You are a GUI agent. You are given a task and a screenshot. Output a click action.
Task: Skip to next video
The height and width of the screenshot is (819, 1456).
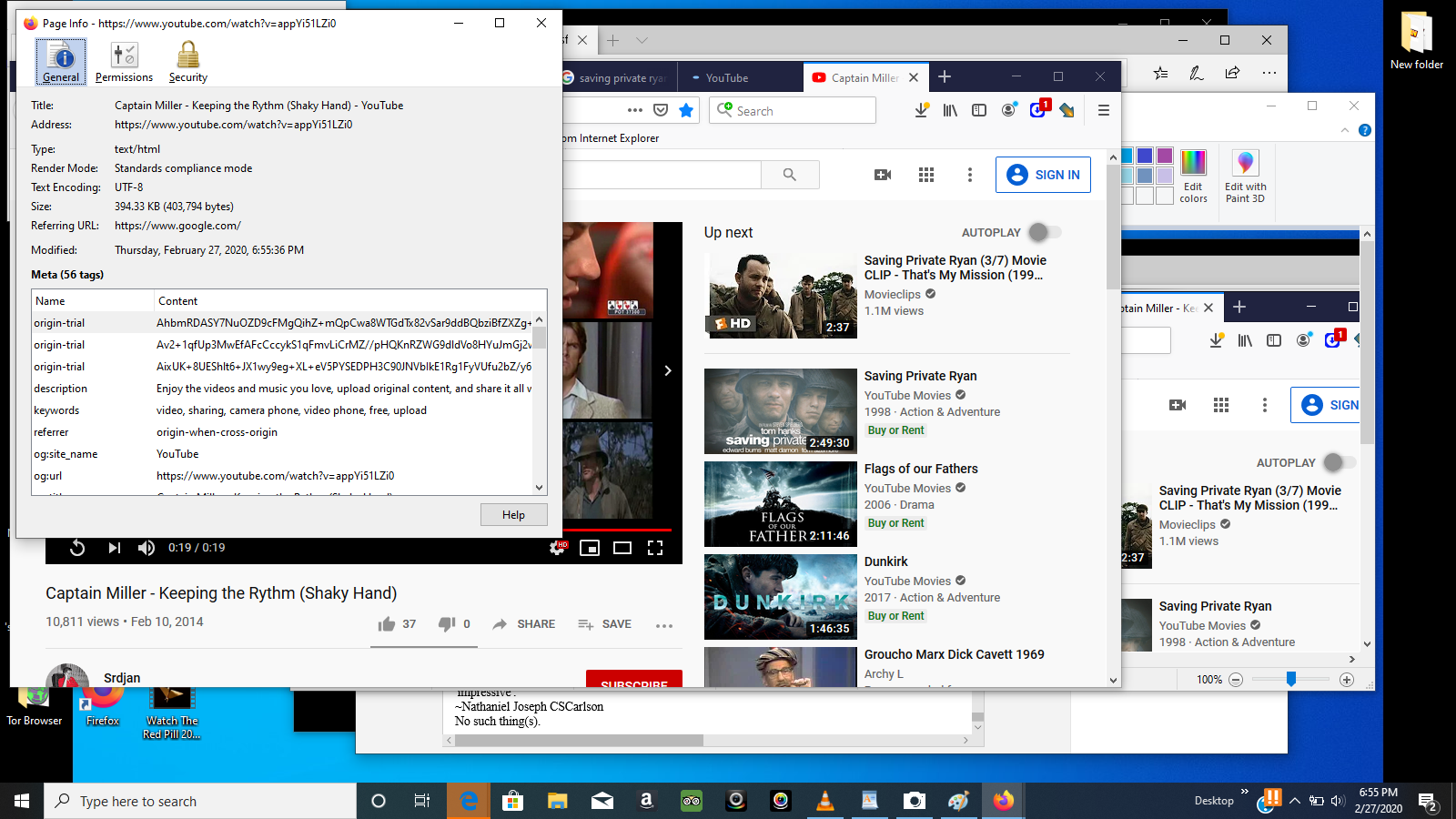tap(114, 548)
